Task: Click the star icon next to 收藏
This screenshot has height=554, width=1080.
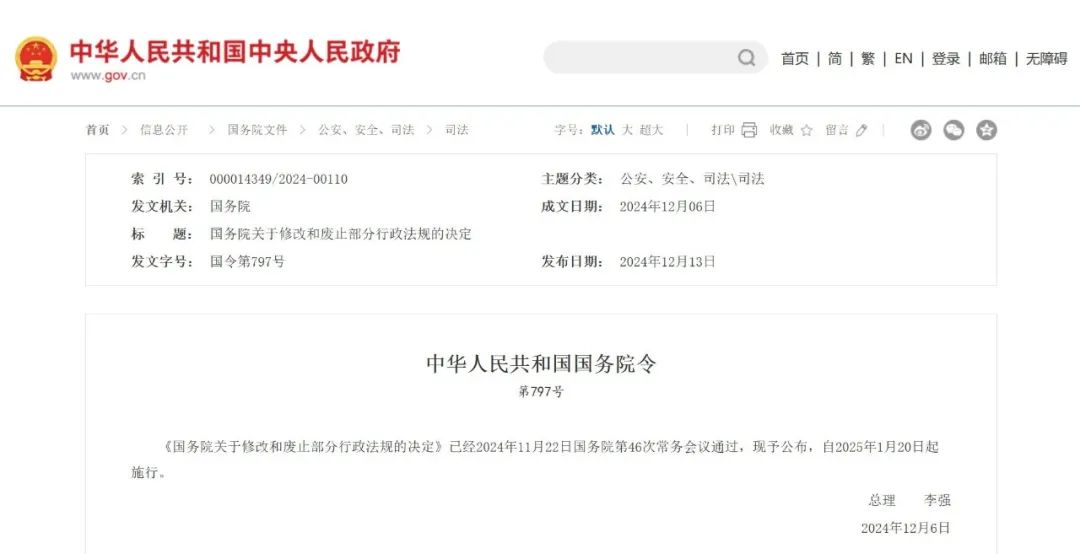Action: click(807, 130)
